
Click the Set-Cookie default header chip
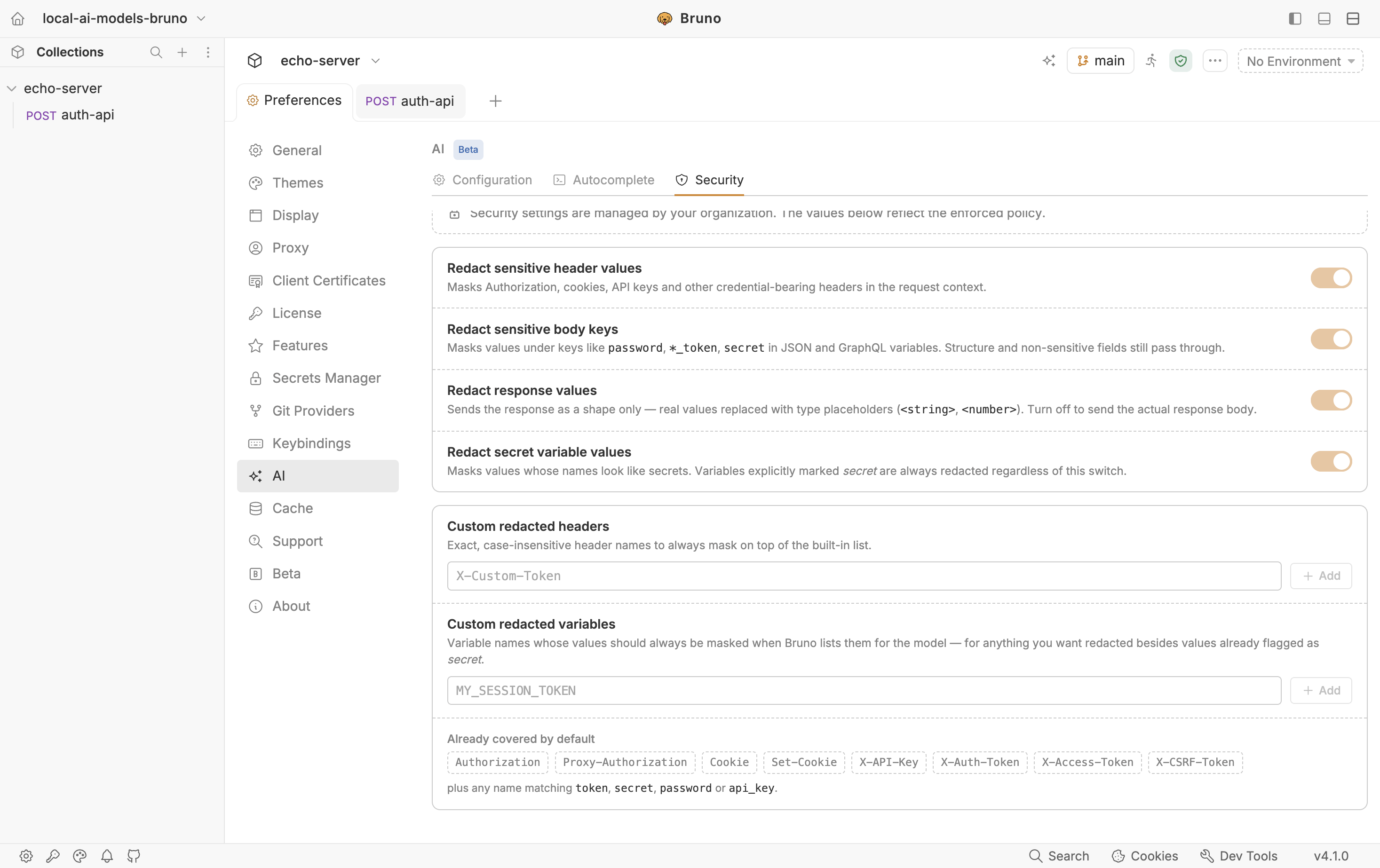coord(804,763)
